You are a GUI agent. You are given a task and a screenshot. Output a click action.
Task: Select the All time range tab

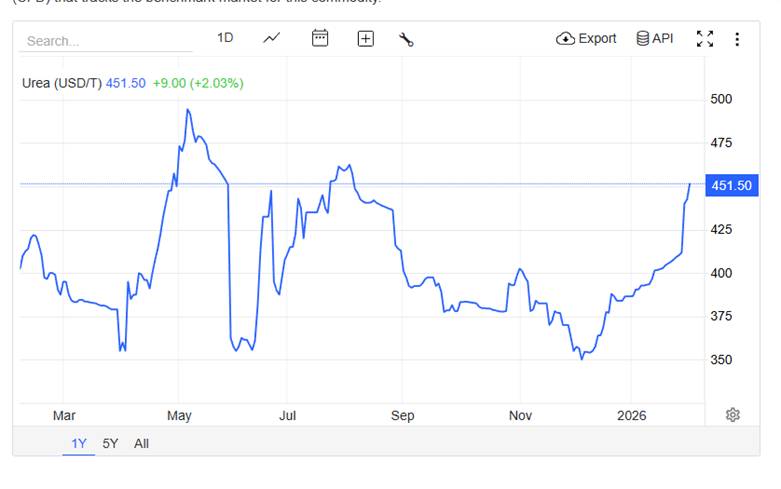tap(141, 443)
